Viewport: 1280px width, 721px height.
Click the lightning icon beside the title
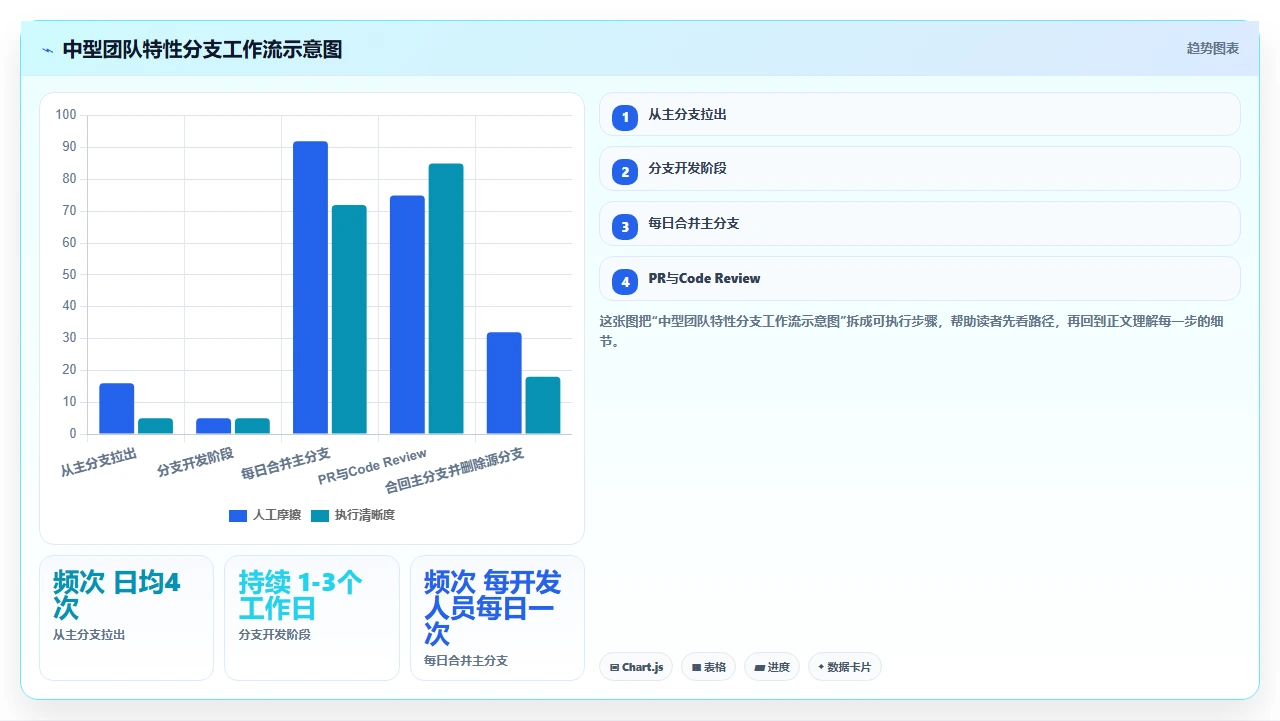pyautogui.click(x=48, y=50)
